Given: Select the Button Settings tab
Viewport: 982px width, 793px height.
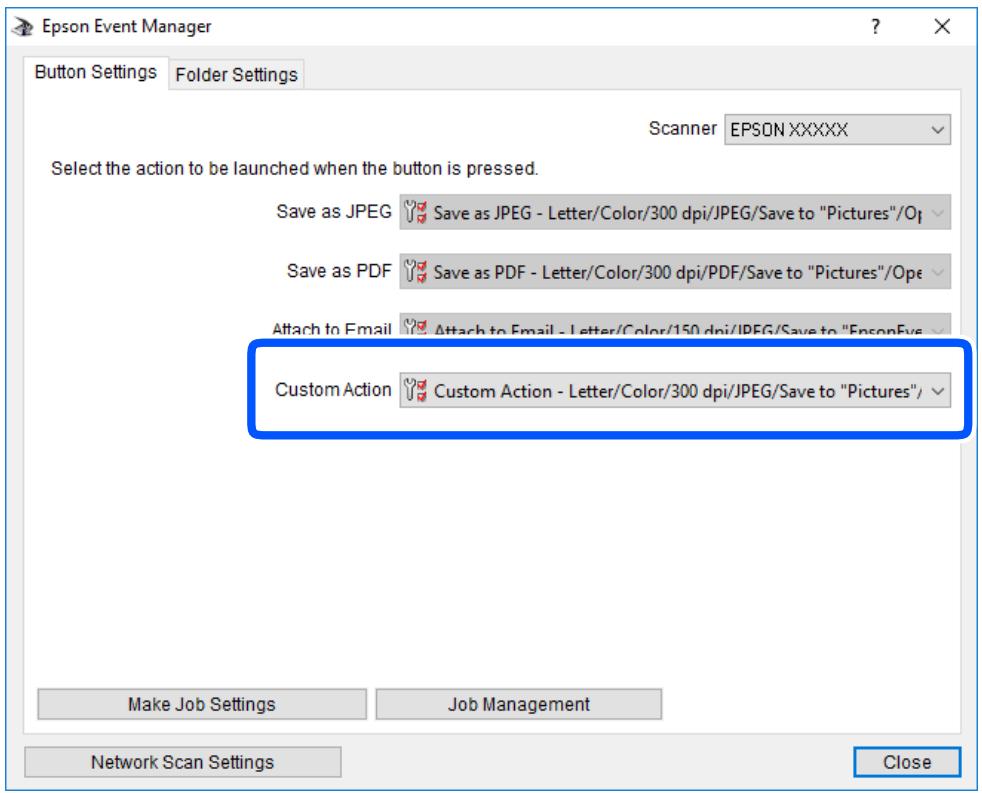Looking at the screenshot, I should click(x=96, y=72).
